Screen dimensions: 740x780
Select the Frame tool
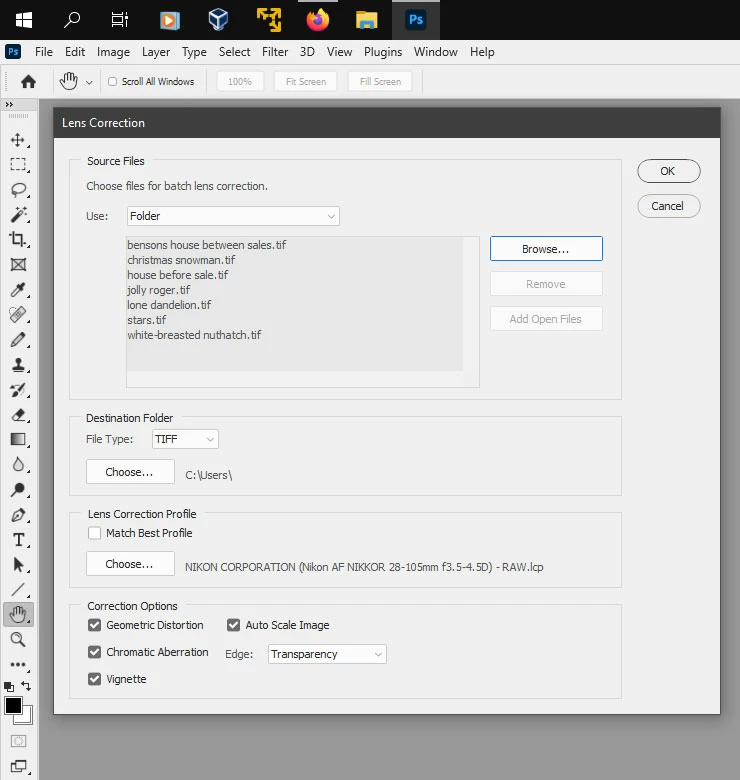coord(18,265)
